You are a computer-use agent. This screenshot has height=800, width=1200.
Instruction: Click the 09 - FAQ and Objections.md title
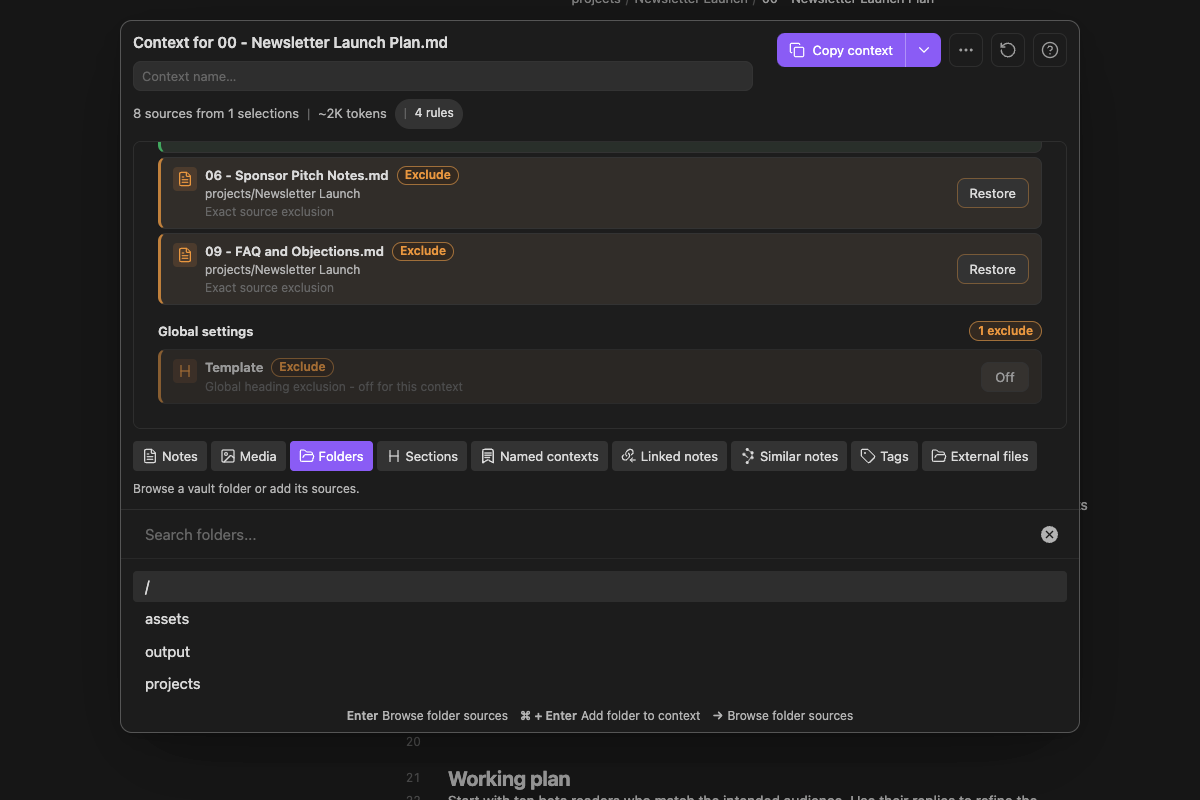[x=294, y=251]
